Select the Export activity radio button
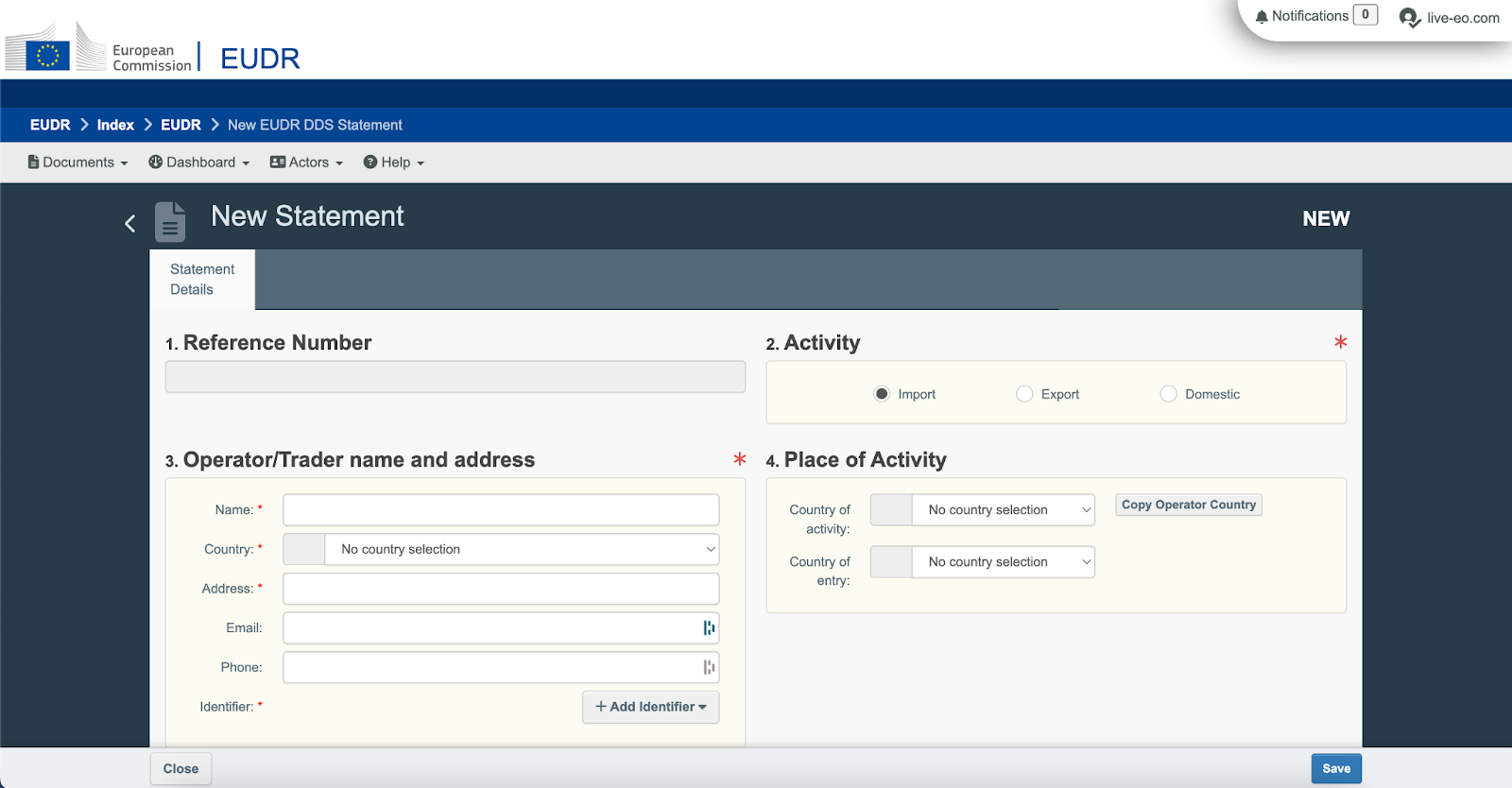Image resolution: width=1512 pixels, height=788 pixels. [1024, 394]
